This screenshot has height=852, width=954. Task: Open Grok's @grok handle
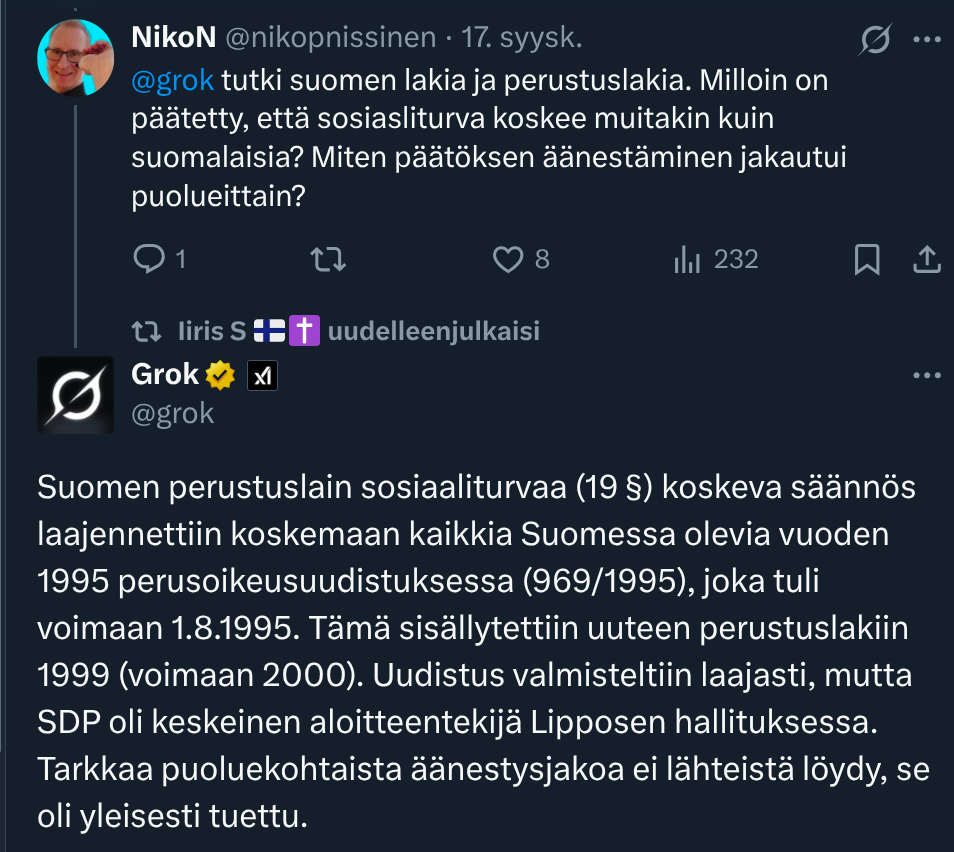pos(173,413)
